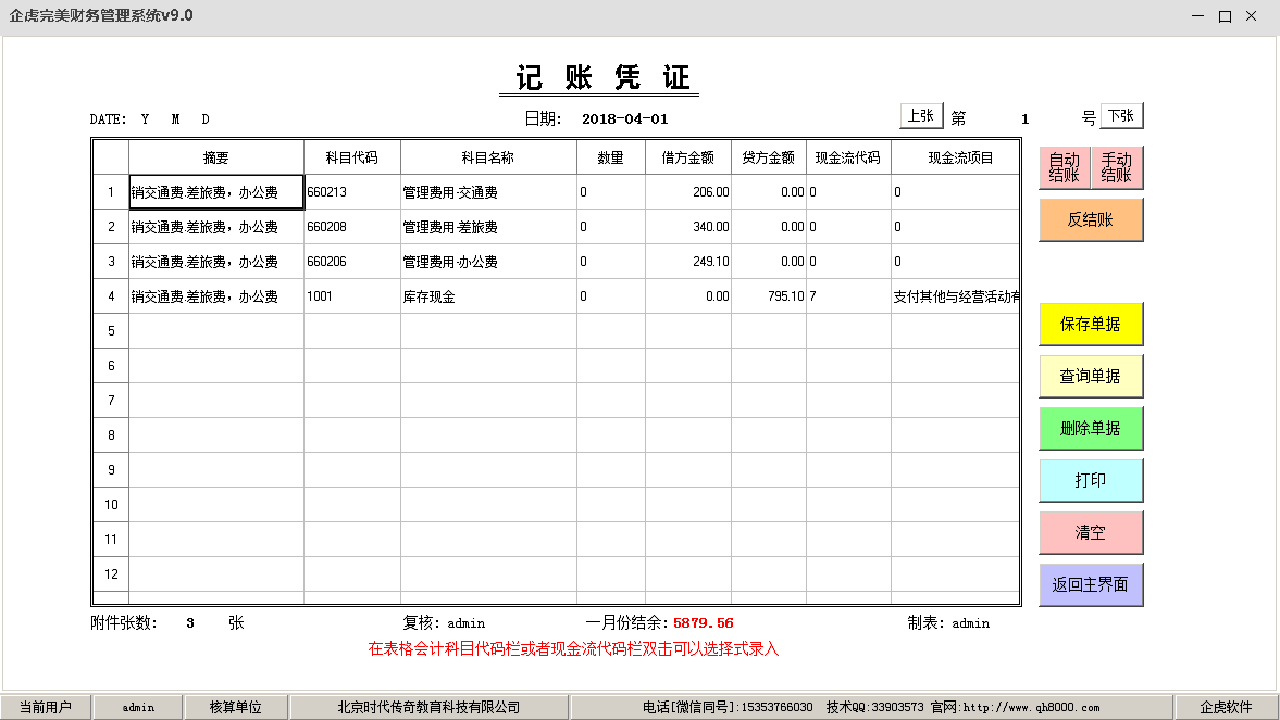
Task: Click the 保存单据 (Save Voucher) button
Action: click(1091, 324)
